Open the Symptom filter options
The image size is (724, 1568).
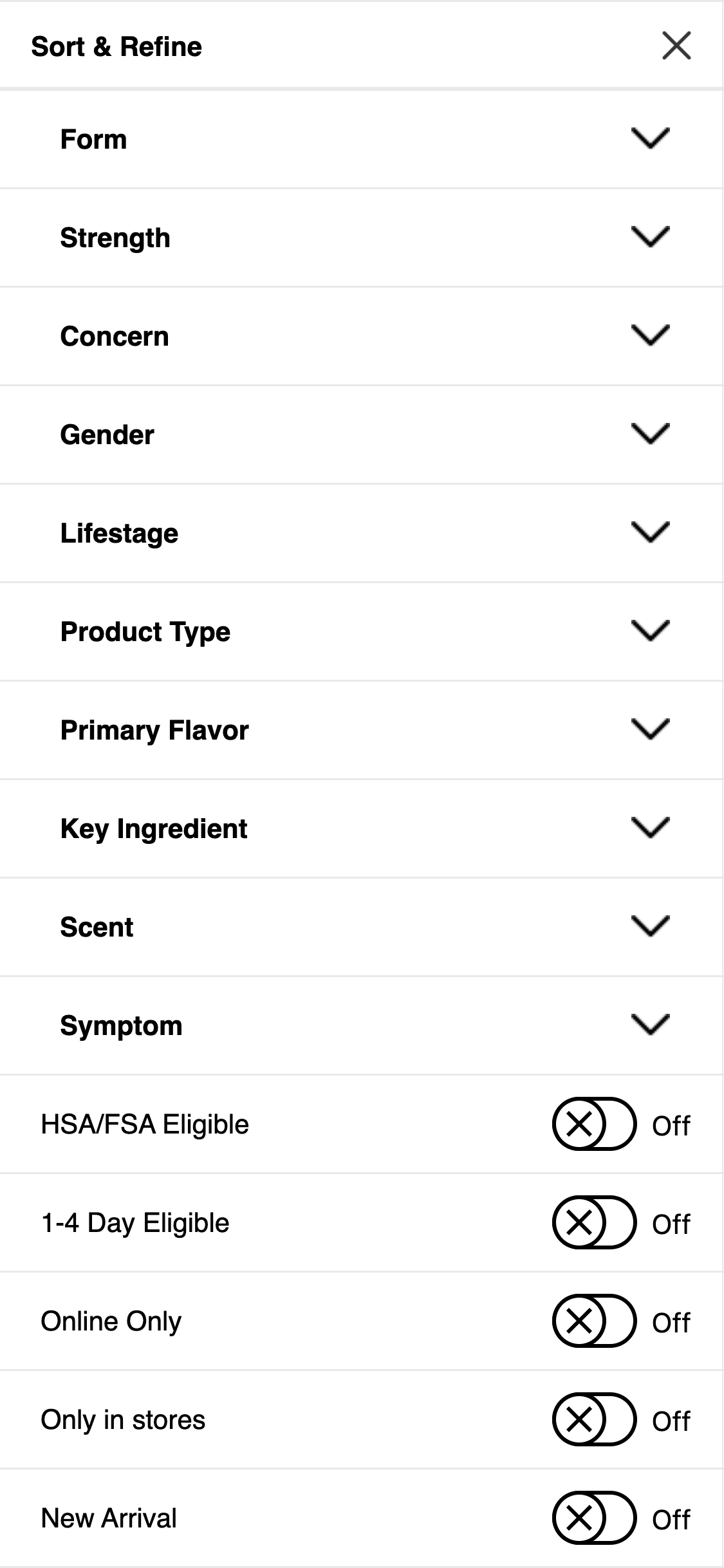pyautogui.click(x=652, y=1026)
